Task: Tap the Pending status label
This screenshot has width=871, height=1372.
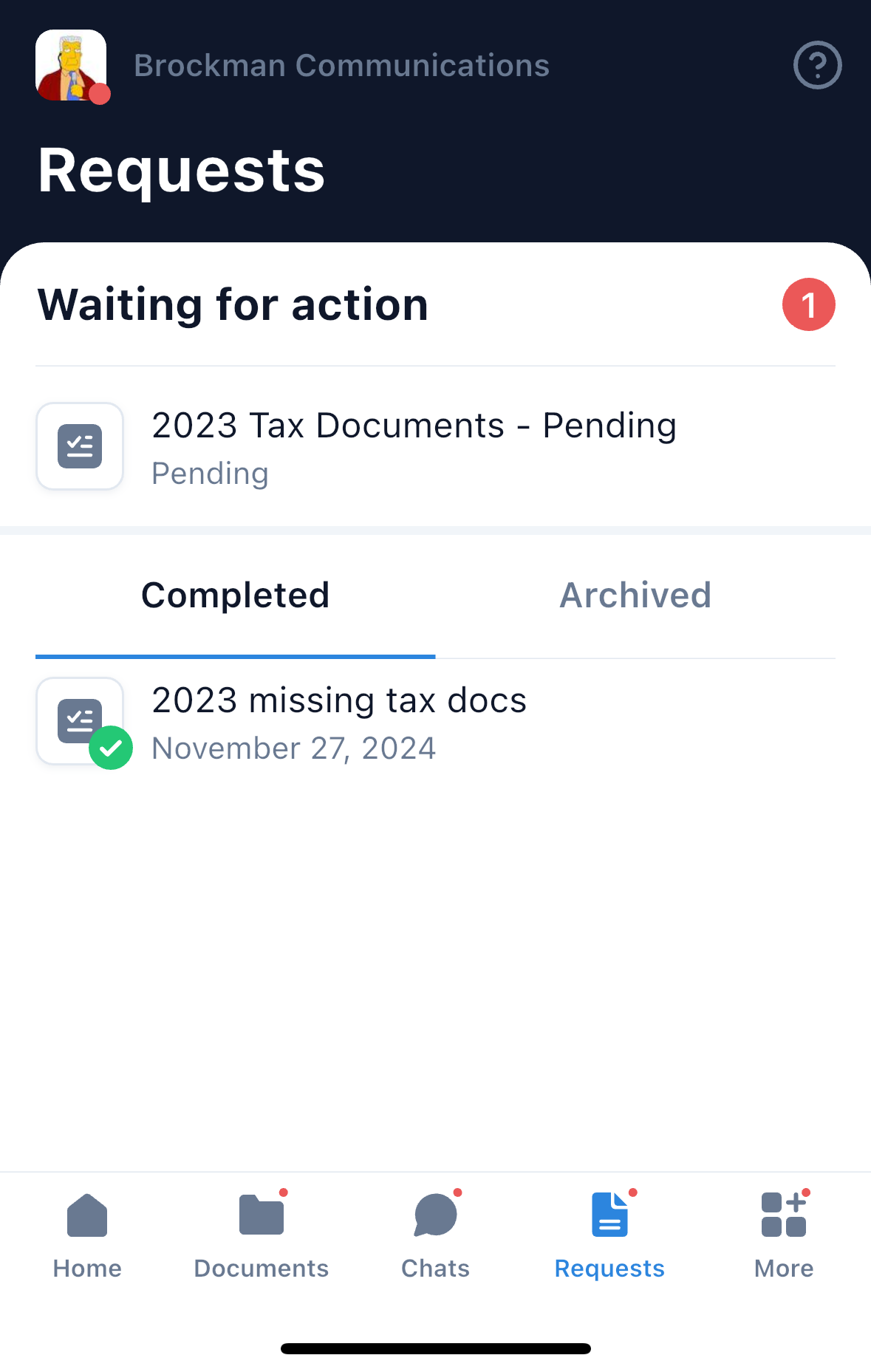Action: click(x=210, y=474)
